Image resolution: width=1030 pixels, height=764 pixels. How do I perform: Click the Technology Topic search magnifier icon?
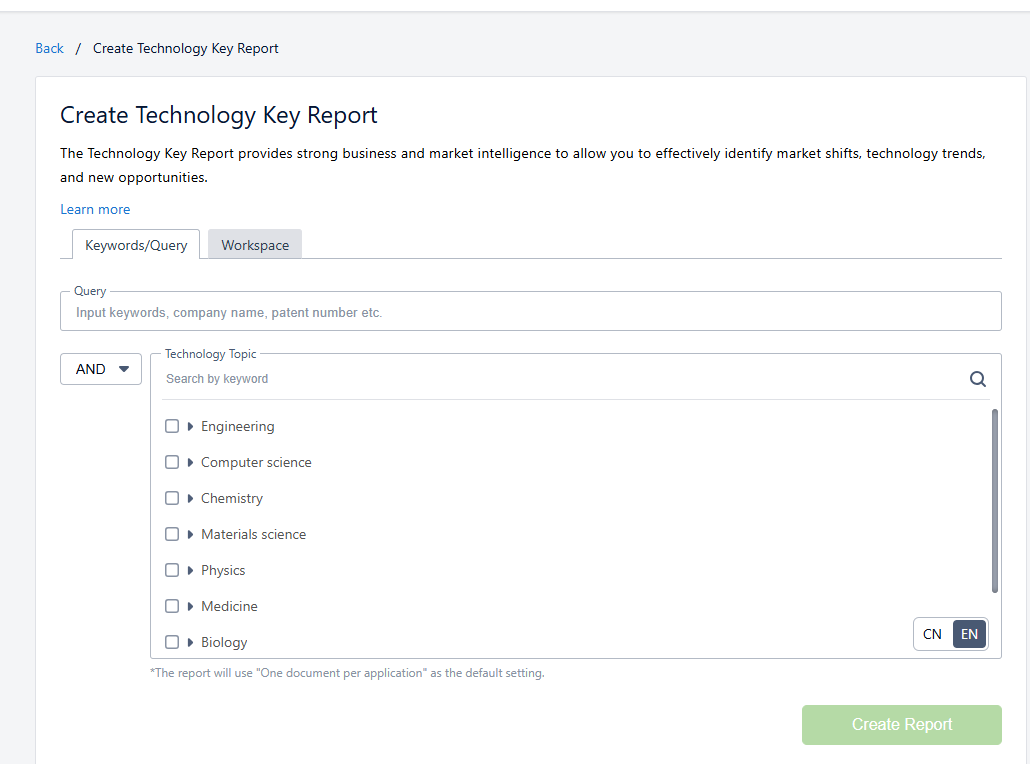977,379
